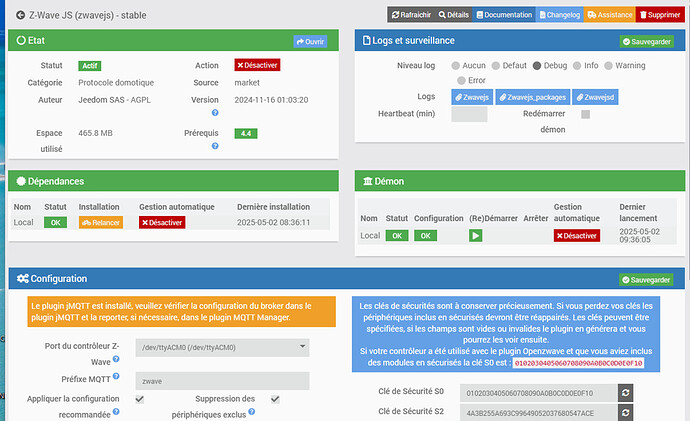The width and height of the screenshot is (690, 421).
Task: Open the Changelog toolbar button
Action: (x=560, y=15)
